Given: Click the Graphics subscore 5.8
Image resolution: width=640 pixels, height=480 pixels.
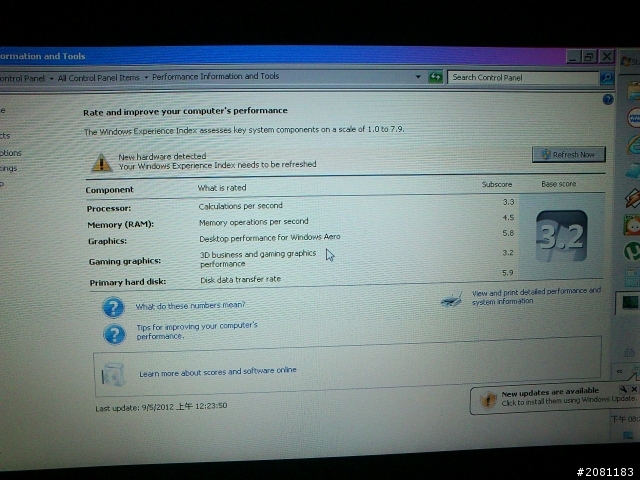Looking at the screenshot, I should pos(508,233).
